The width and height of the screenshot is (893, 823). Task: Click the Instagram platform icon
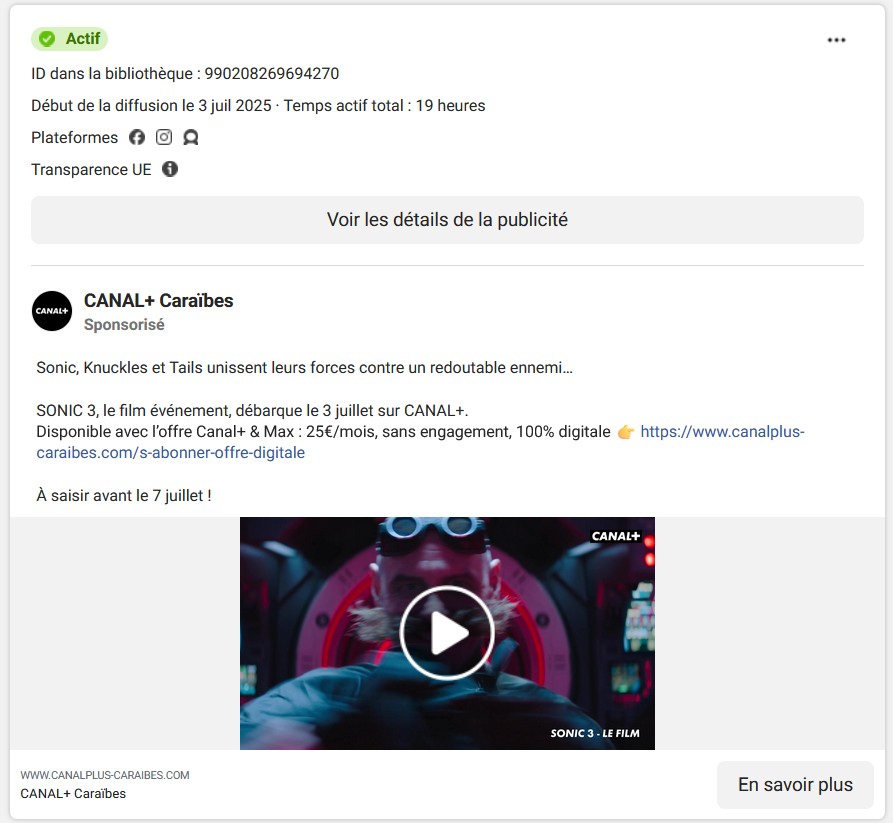coord(164,137)
